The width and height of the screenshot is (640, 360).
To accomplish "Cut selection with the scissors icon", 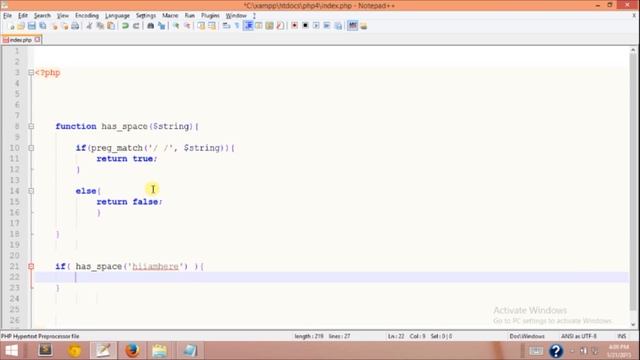I will click(x=89, y=26).
